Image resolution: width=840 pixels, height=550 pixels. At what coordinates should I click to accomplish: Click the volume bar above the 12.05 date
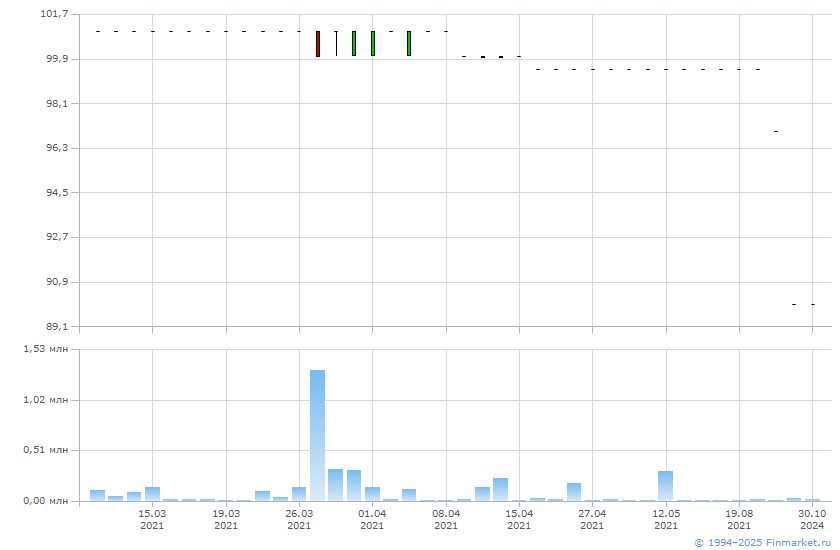665,486
